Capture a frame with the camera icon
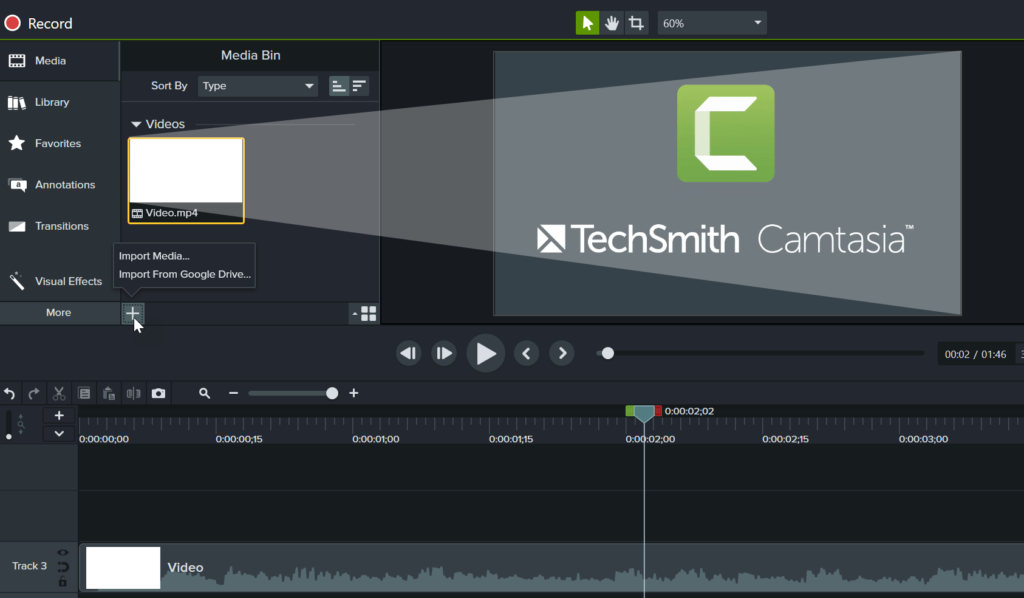Viewport: 1024px width, 598px height. 158,393
